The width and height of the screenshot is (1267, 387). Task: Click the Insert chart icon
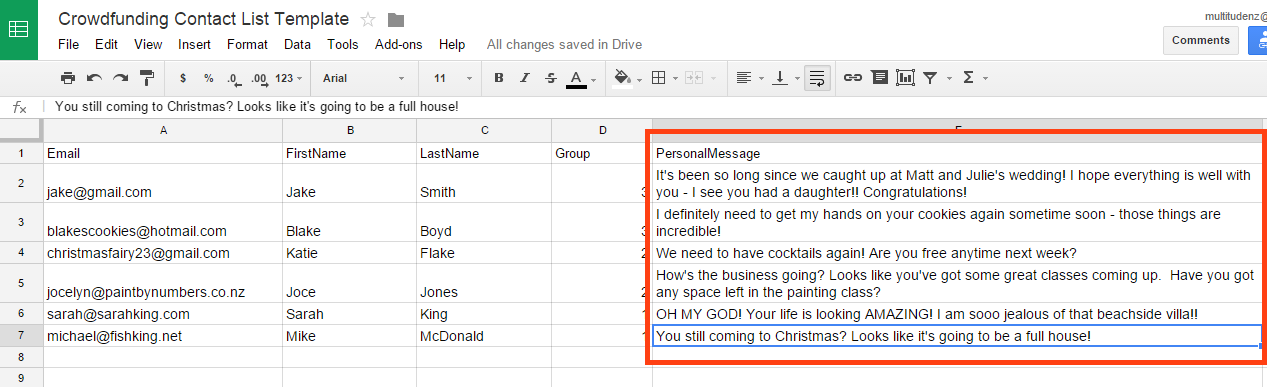coord(905,77)
